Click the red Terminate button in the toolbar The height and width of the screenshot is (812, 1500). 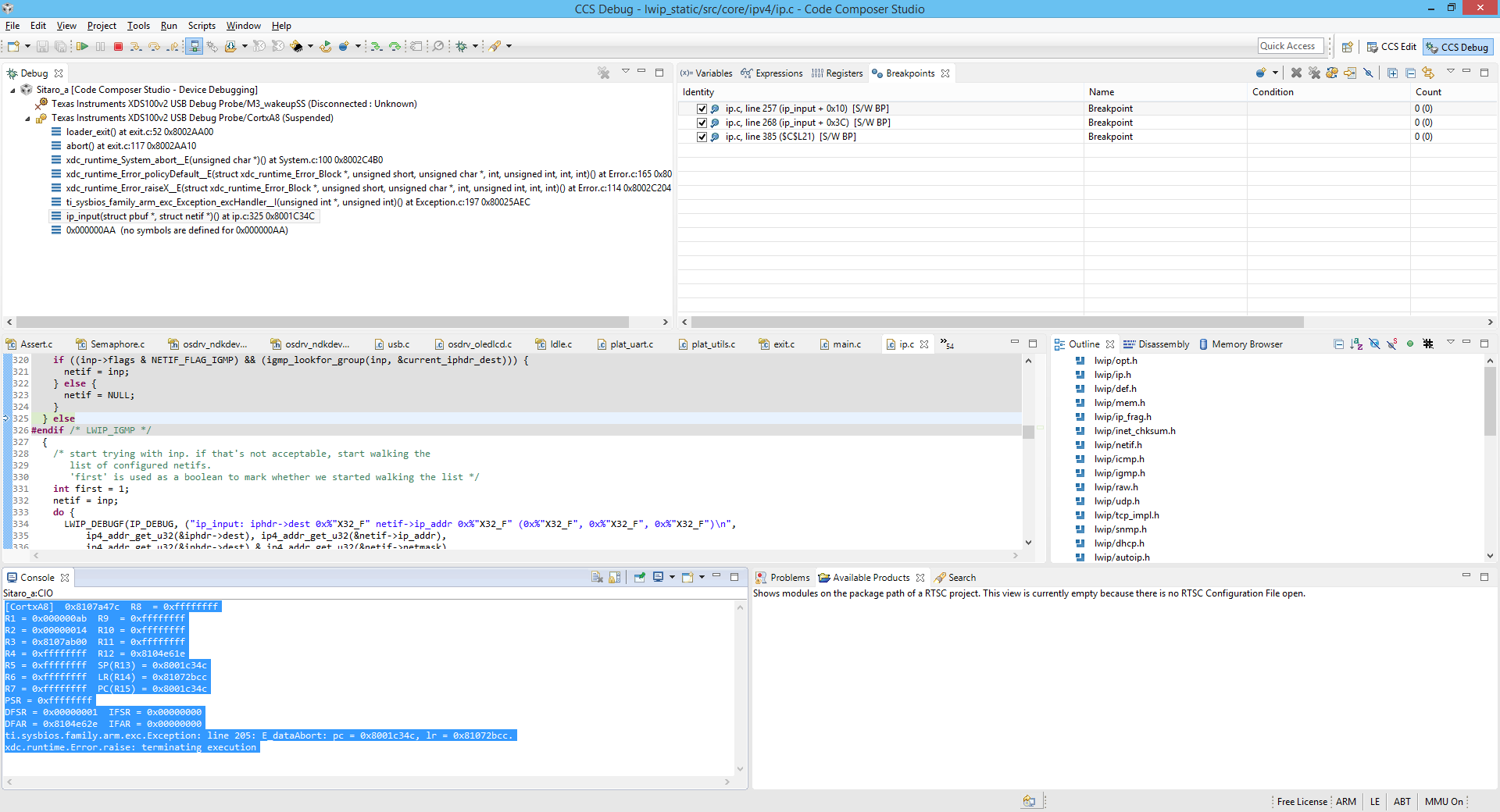119,46
